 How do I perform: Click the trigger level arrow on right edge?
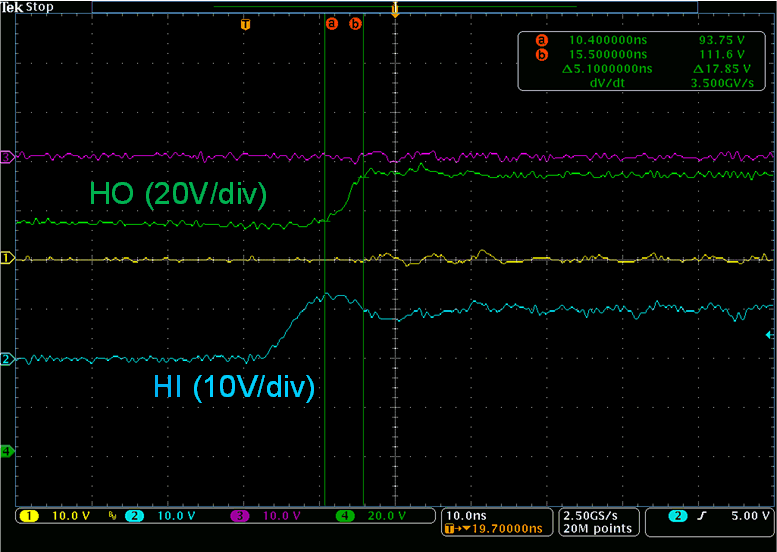click(x=770, y=335)
